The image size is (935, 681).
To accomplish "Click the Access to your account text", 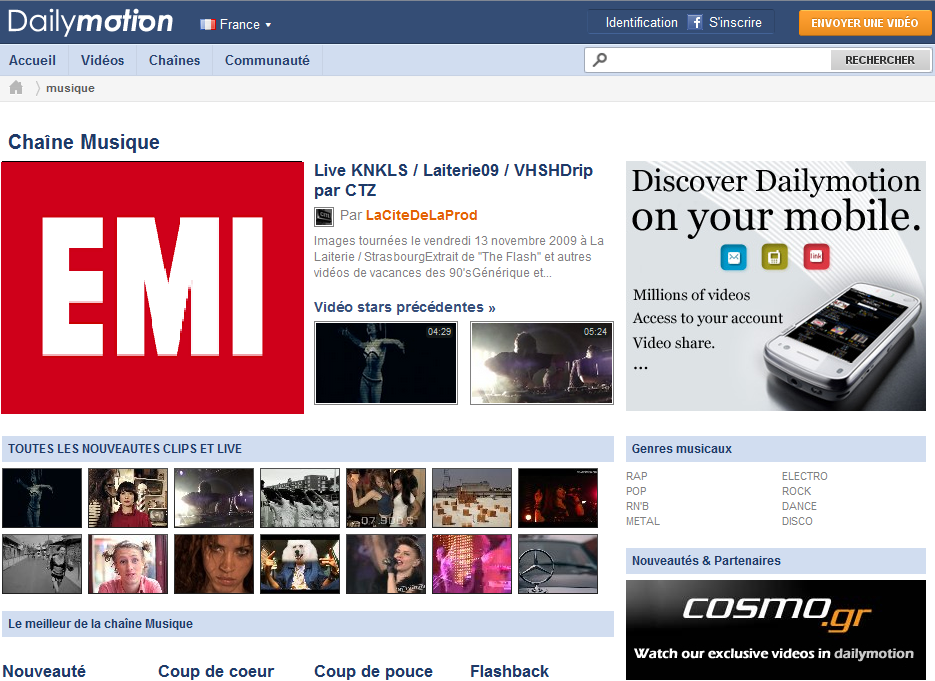I will coord(708,318).
